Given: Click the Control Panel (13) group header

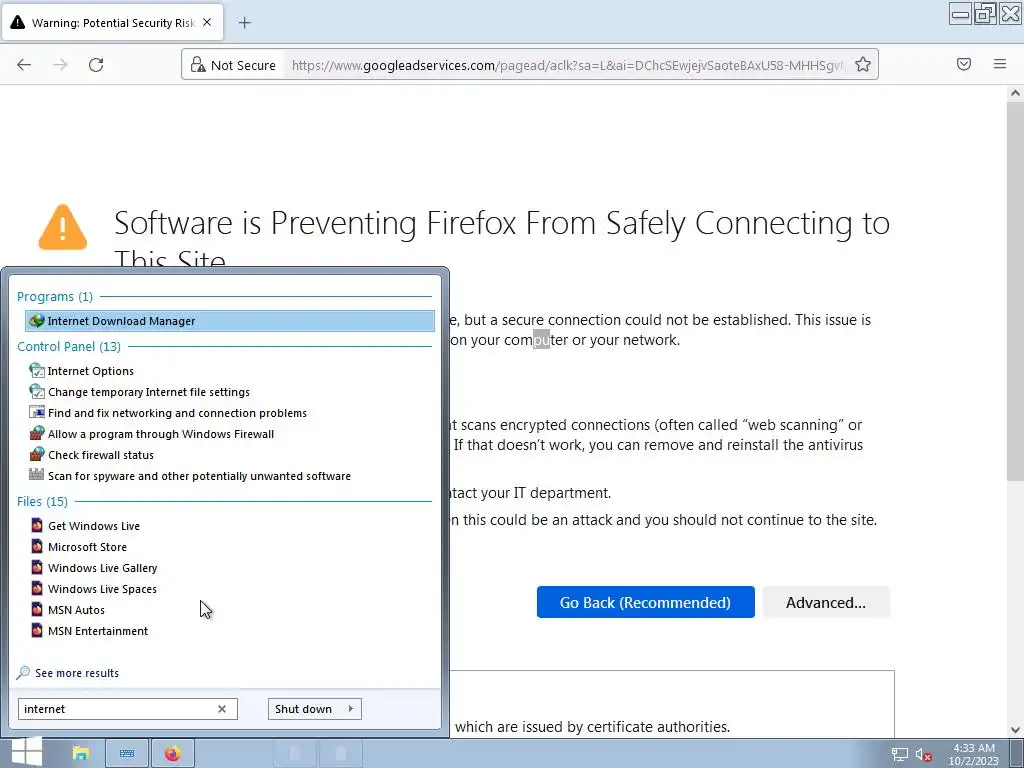Looking at the screenshot, I should tap(69, 346).
